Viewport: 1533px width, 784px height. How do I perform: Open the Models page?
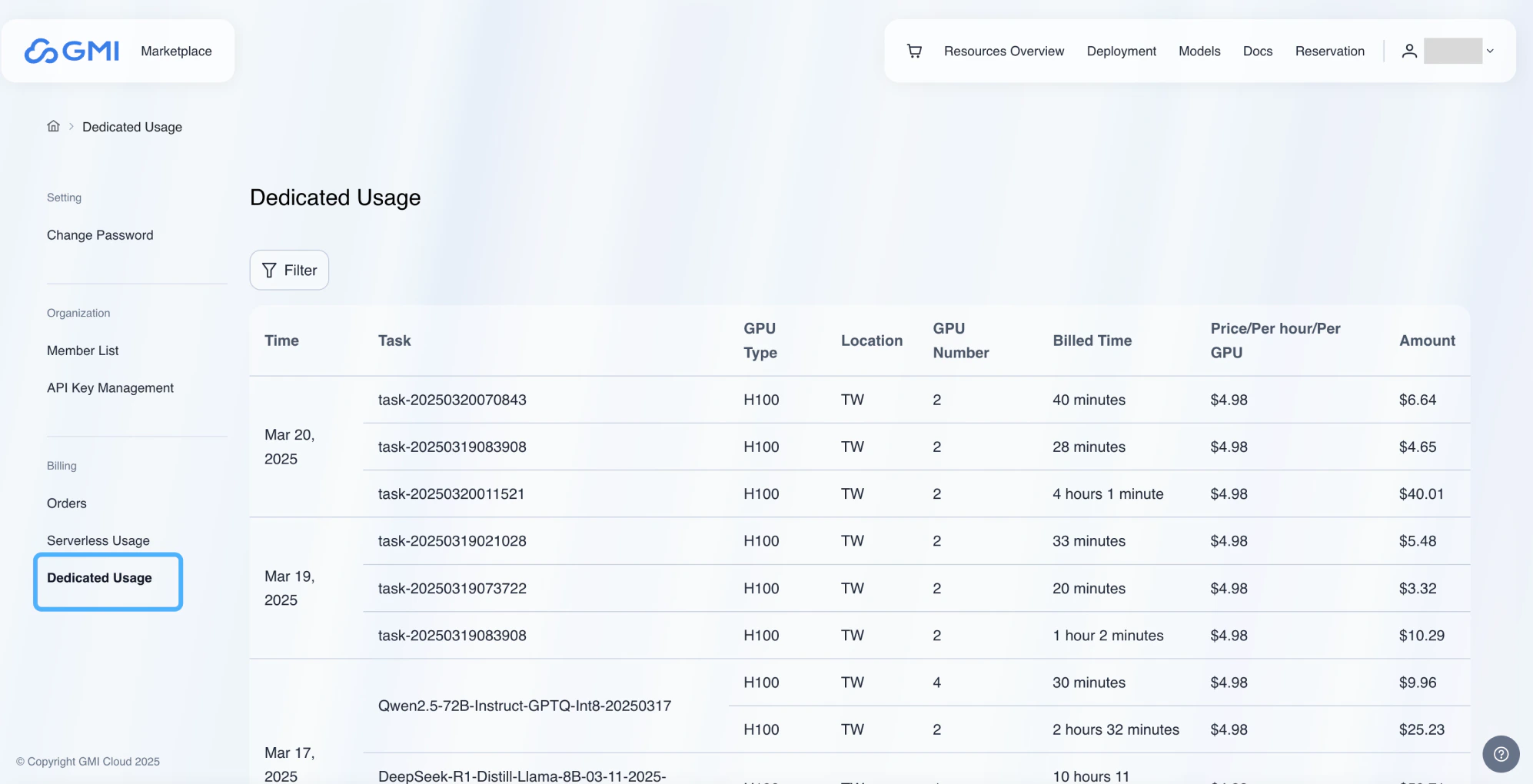(x=1199, y=51)
